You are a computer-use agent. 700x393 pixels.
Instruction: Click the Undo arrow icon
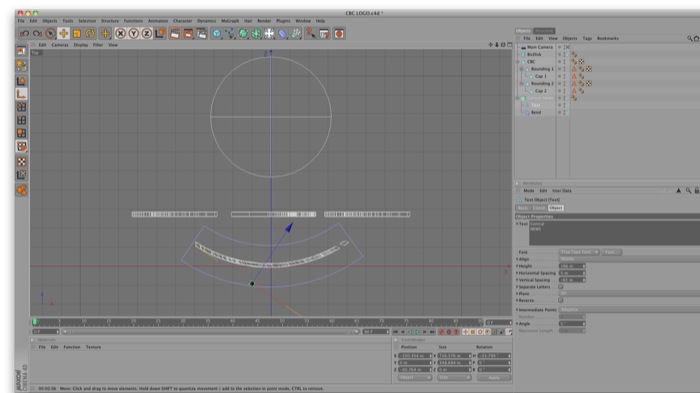[25, 33]
